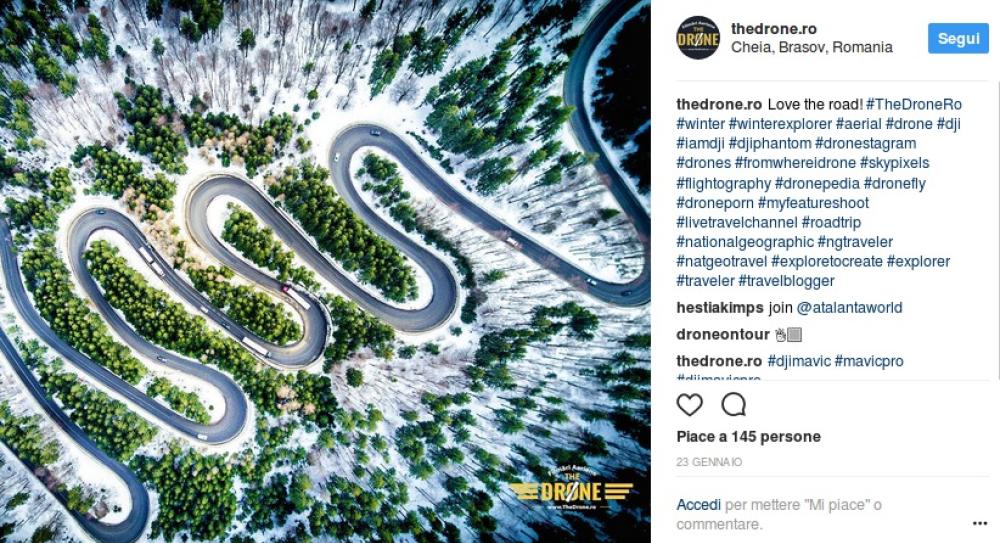Open the #TheDroneRo hashtag

coord(914,104)
